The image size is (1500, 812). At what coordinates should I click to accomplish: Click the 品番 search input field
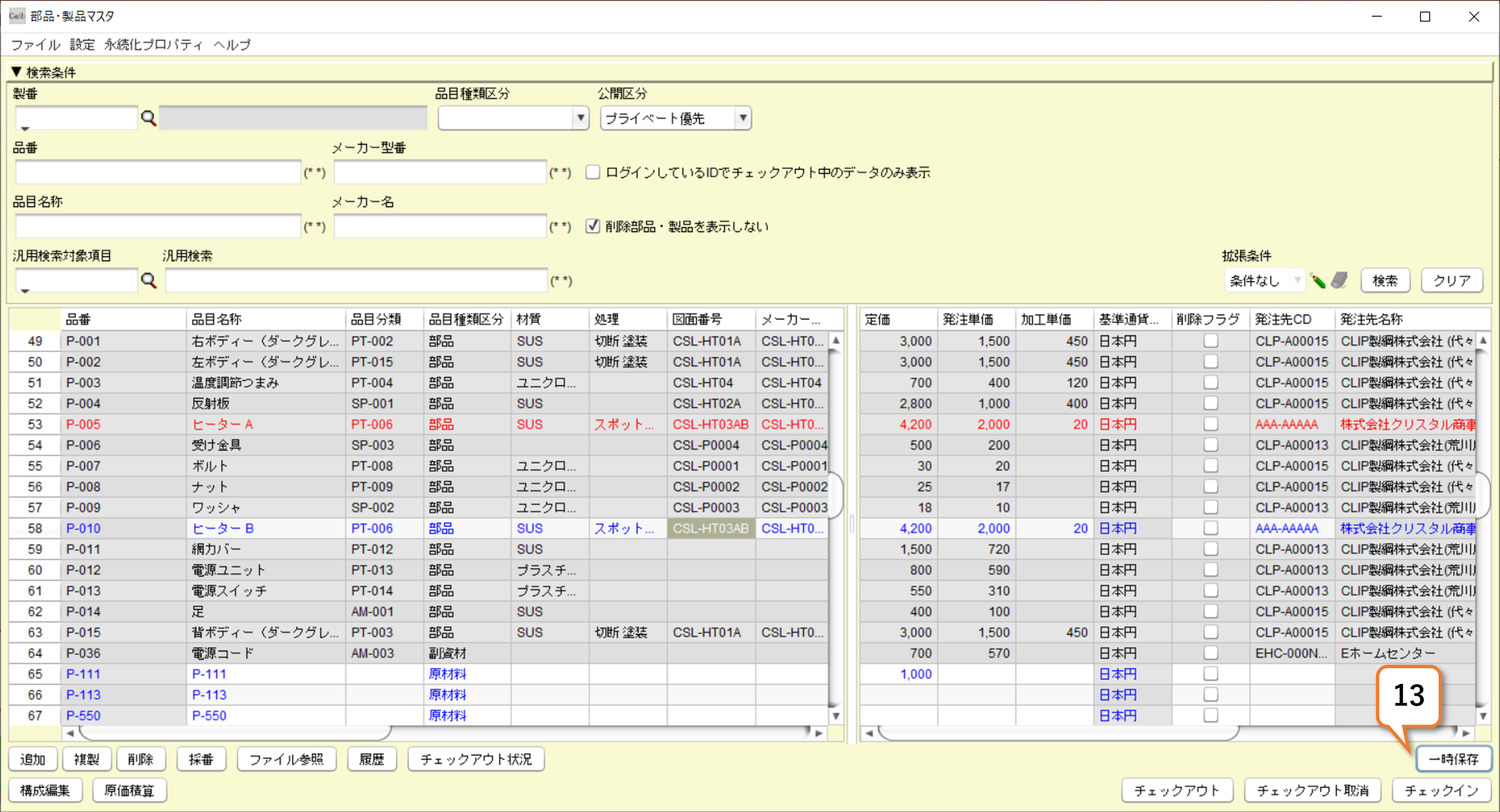click(158, 172)
